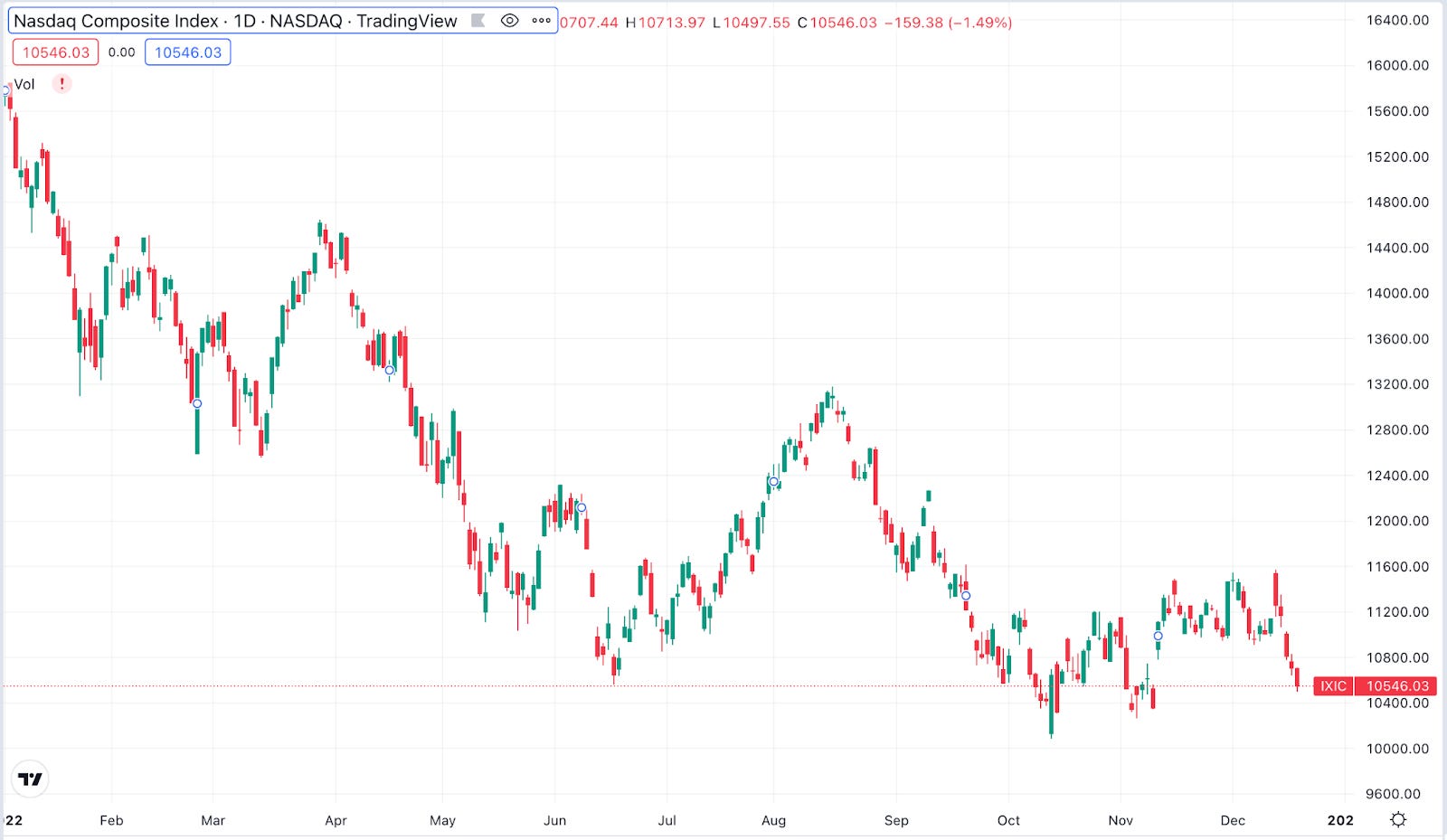This screenshot has height=840, width=1447.
Task: Click the IXIC price label tag
Action: pos(1333,686)
